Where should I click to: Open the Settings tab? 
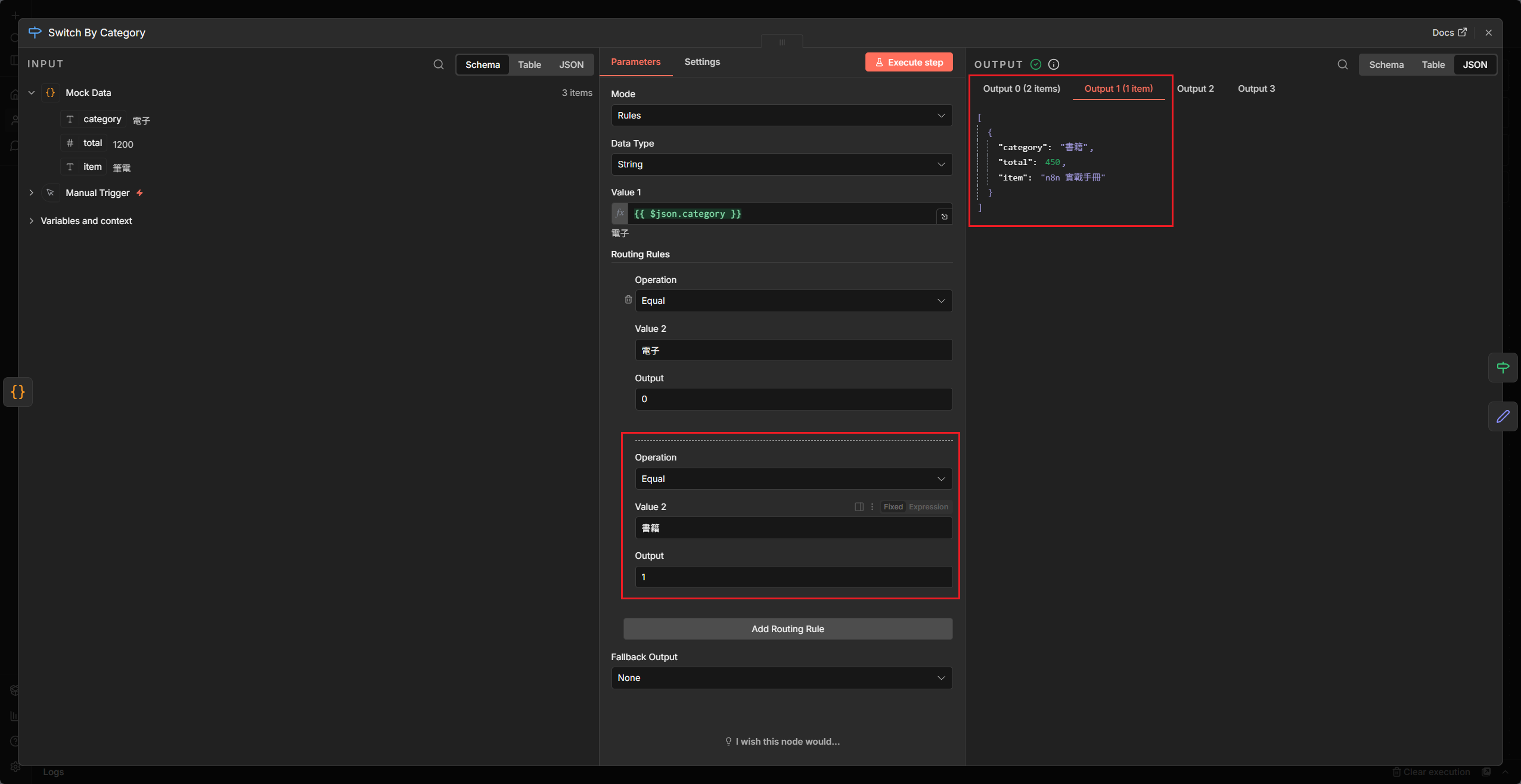click(701, 62)
